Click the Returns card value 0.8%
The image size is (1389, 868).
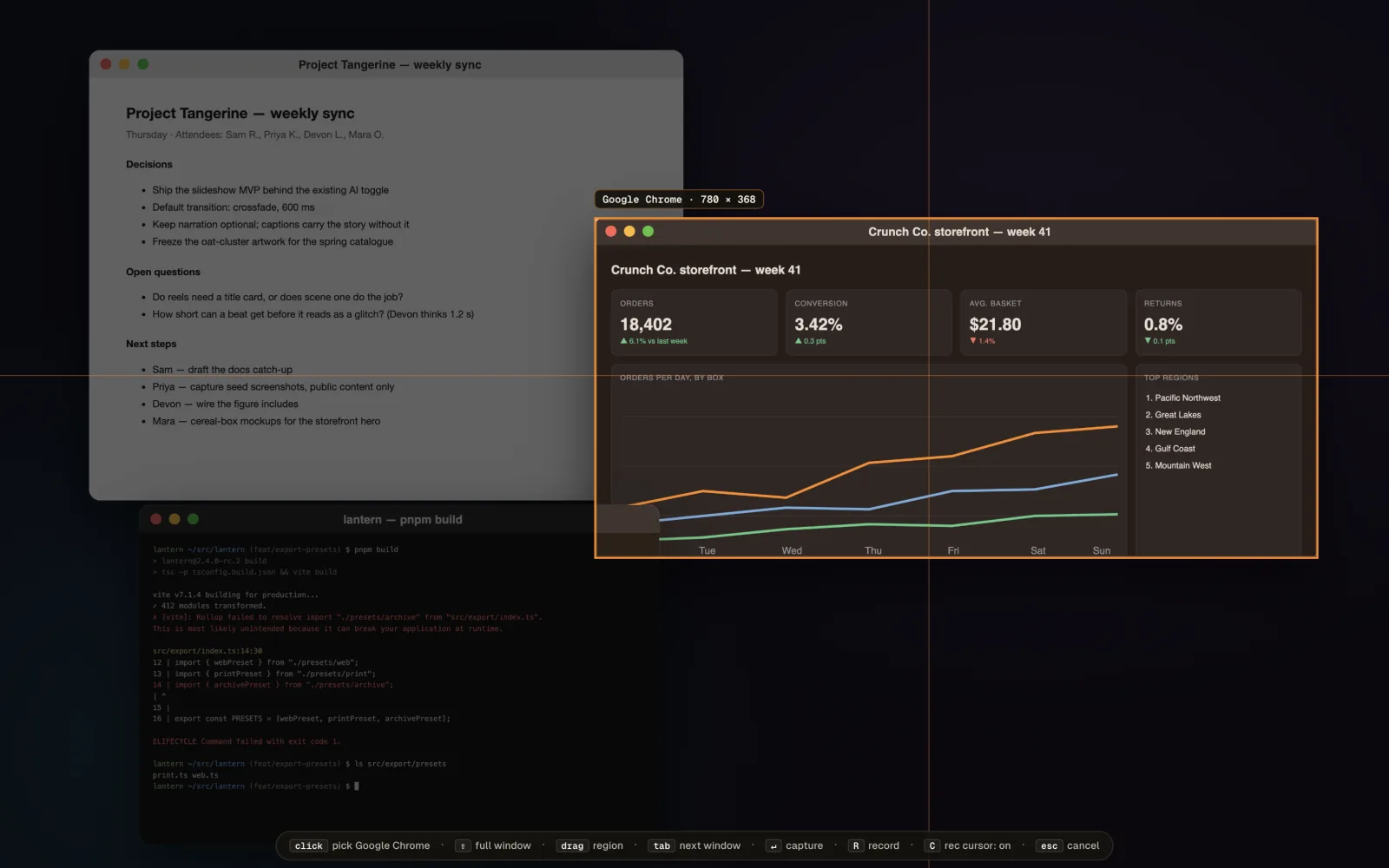coord(1163,325)
